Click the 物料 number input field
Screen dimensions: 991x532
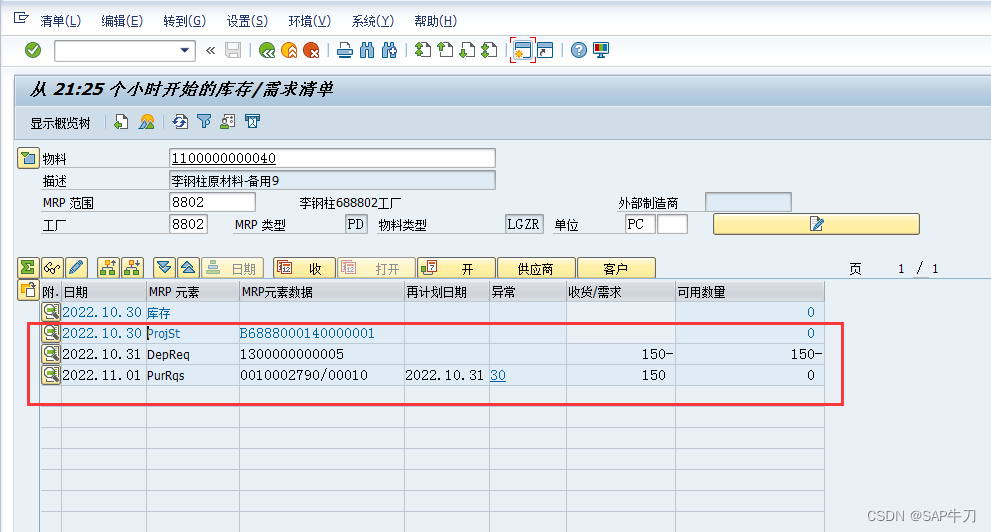click(332, 158)
